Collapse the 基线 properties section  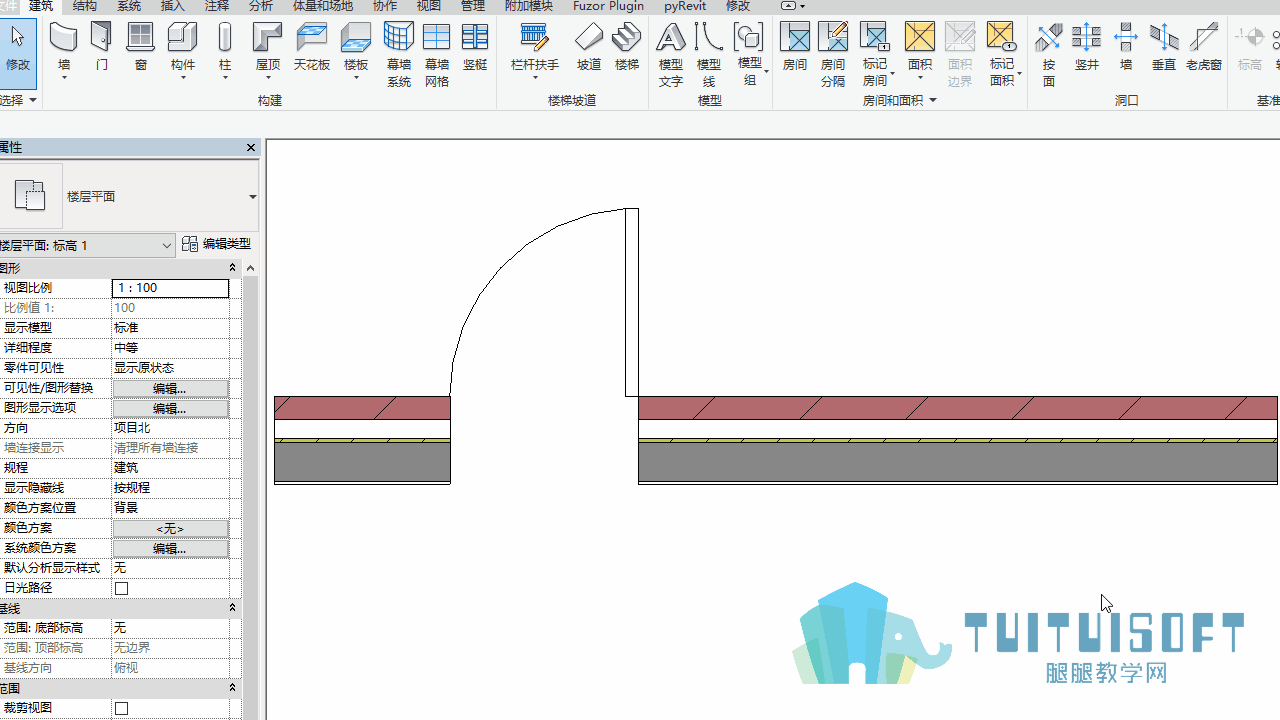[x=233, y=608]
